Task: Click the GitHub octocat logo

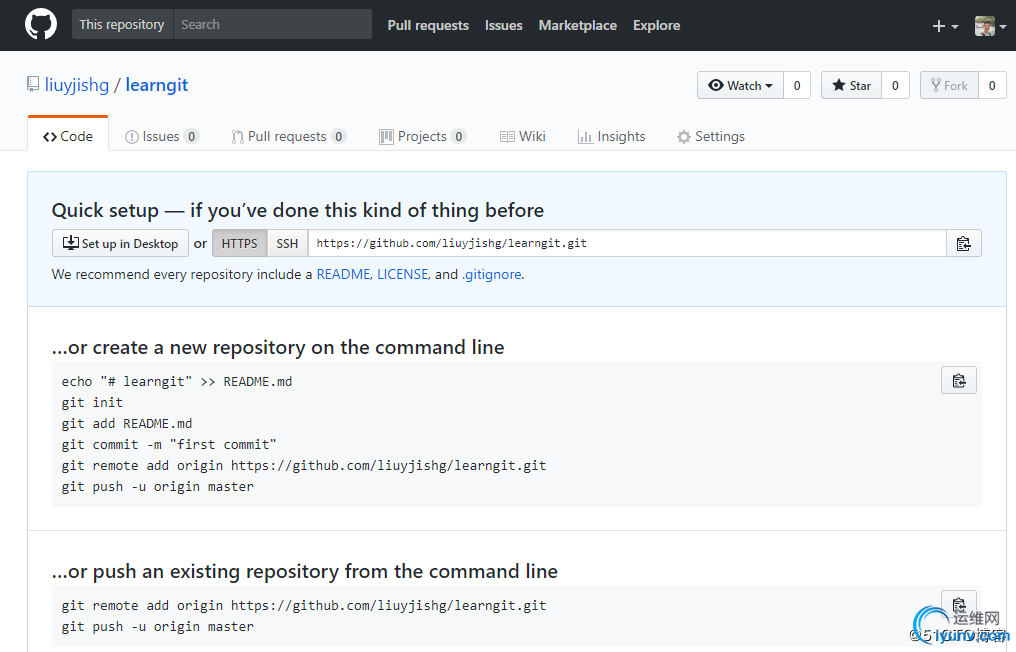Action: click(41, 25)
